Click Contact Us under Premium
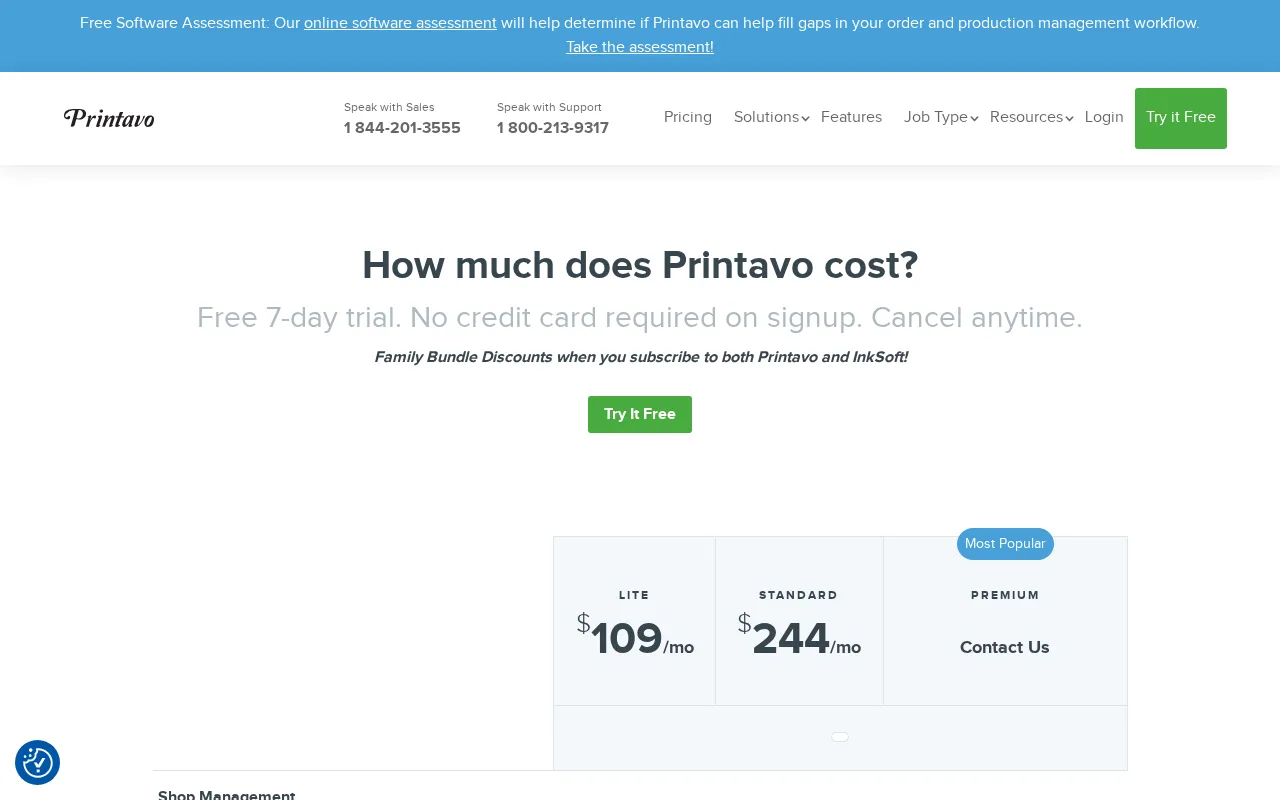 pyautogui.click(x=1005, y=647)
